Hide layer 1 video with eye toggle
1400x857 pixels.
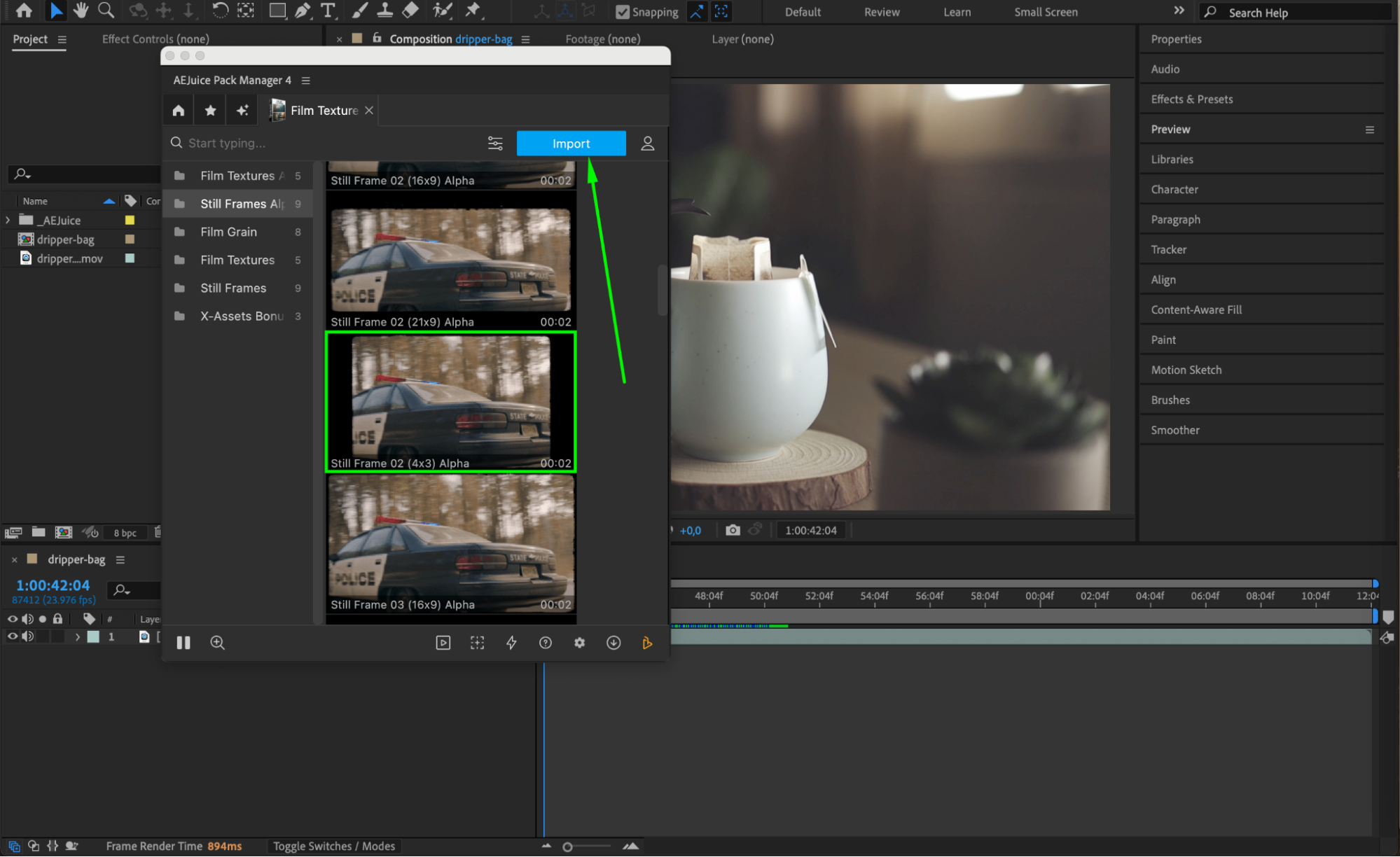tap(12, 636)
